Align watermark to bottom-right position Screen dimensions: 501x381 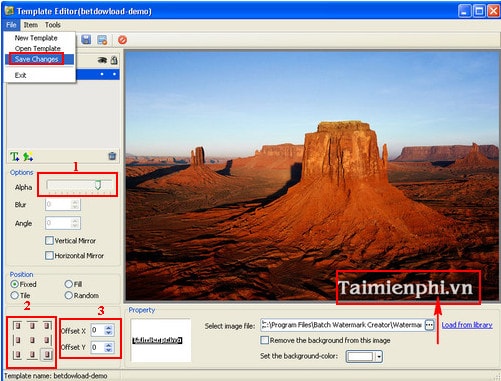click(x=47, y=355)
